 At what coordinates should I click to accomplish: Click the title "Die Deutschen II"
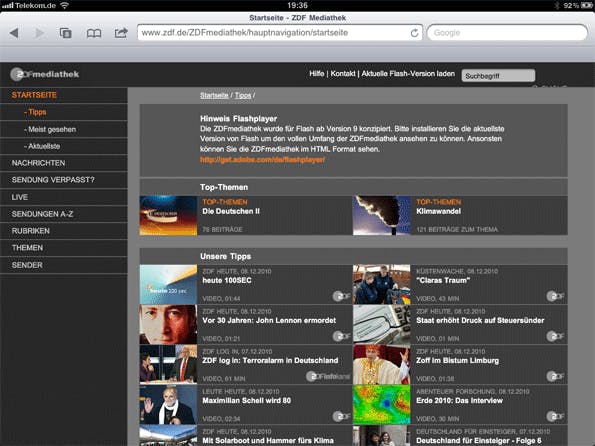point(231,211)
